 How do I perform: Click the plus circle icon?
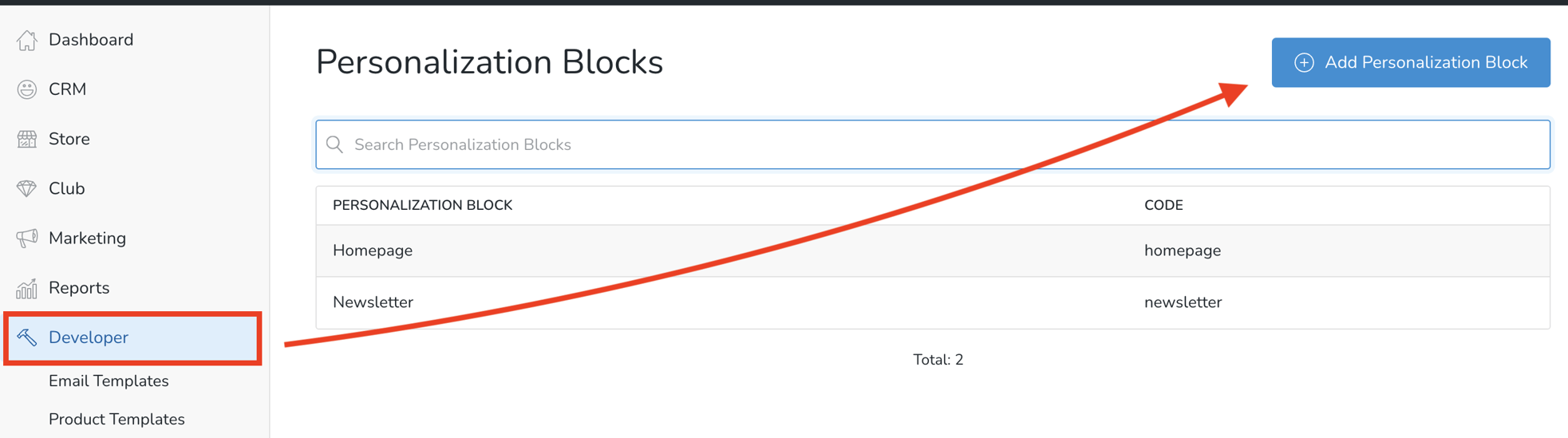1304,62
